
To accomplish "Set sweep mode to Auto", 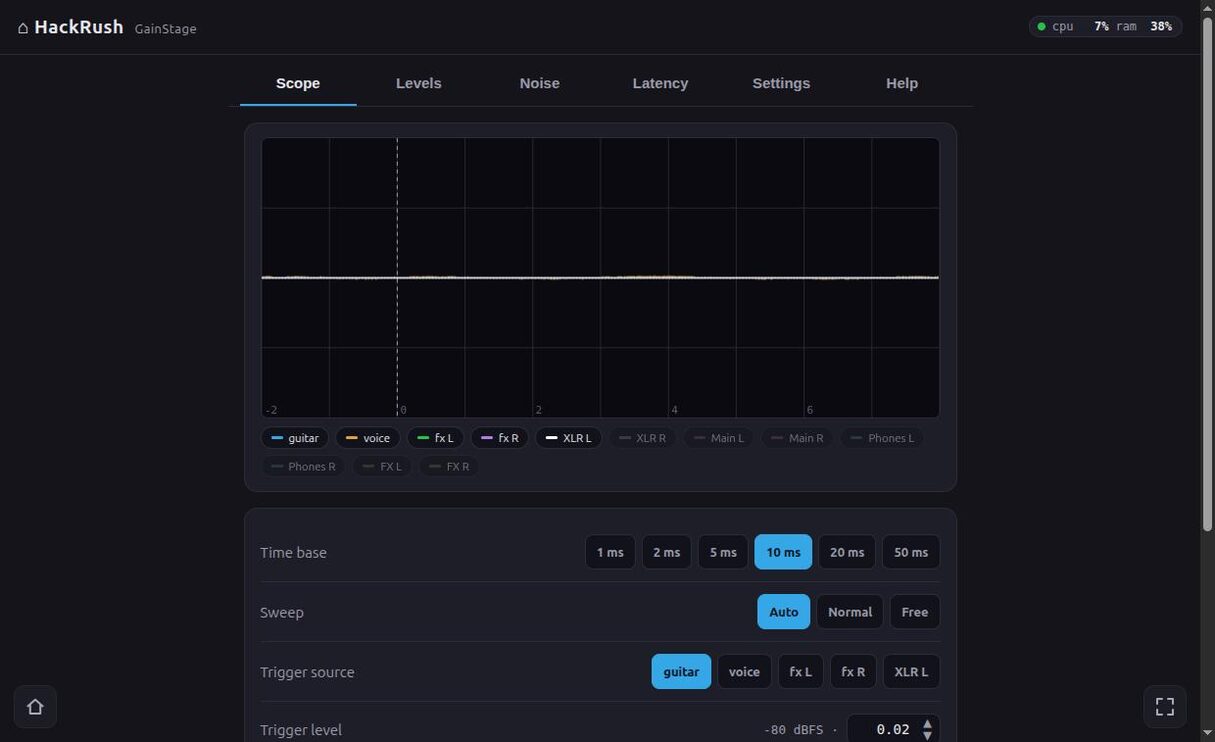I will (x=783, y=612).
